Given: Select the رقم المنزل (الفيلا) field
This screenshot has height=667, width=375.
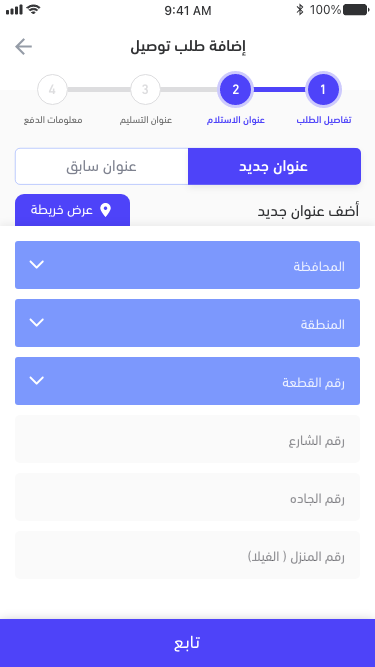Looking at the screenshot, I should [188, 555].
